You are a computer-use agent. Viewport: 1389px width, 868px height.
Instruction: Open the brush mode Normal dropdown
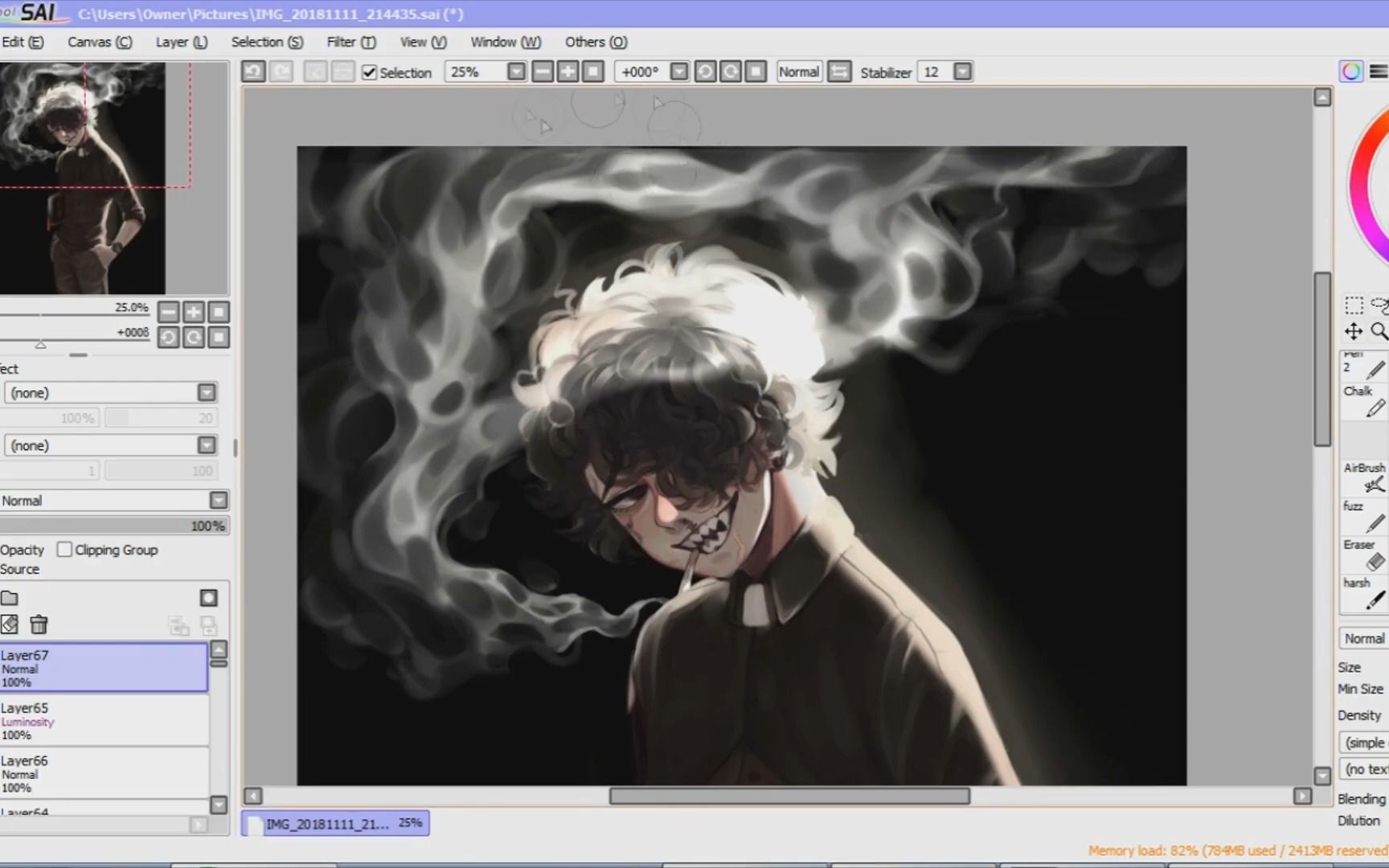click(x=1364, y=638)
